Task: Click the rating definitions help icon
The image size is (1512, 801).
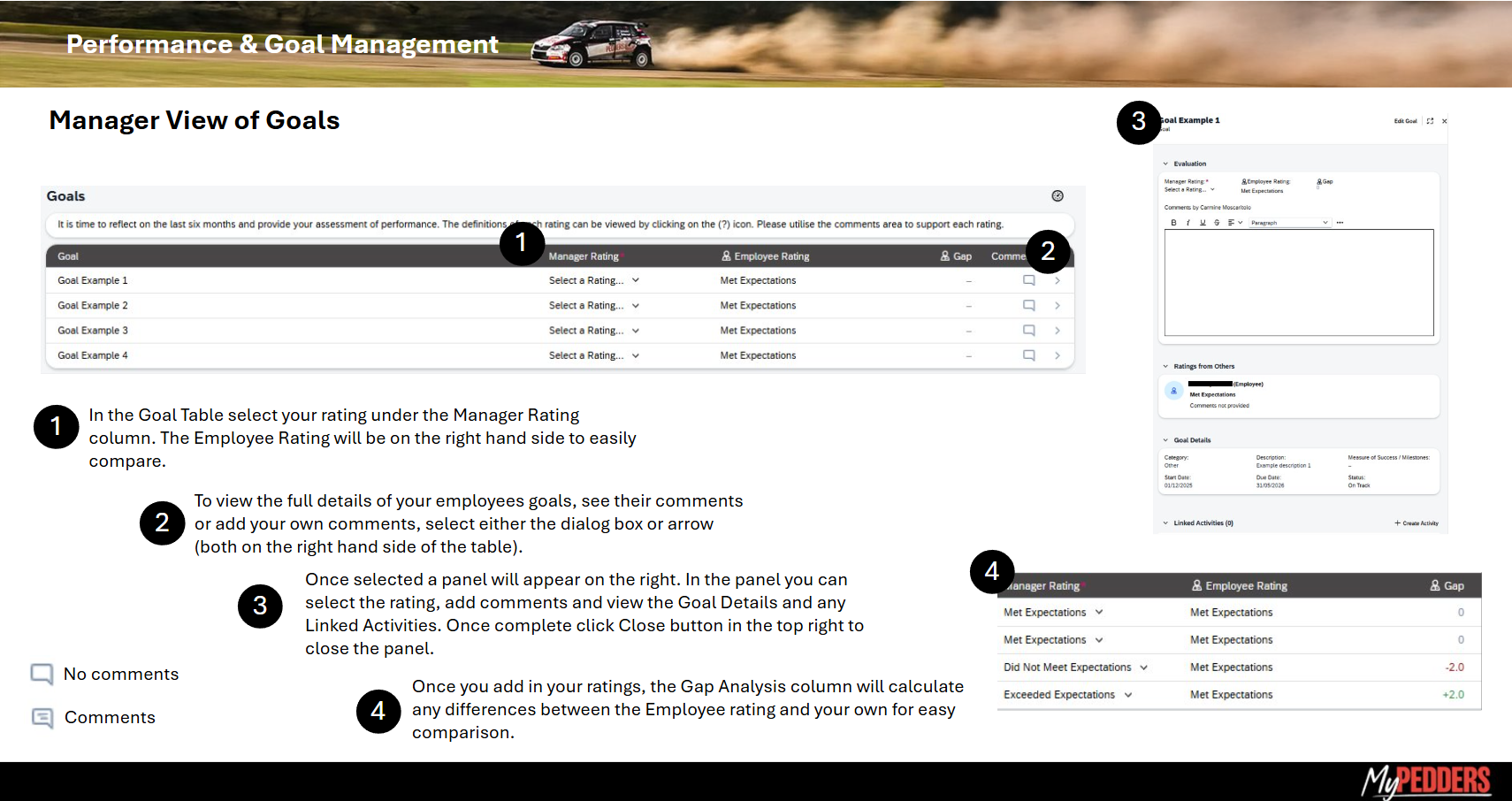Action: (1058, 196)
